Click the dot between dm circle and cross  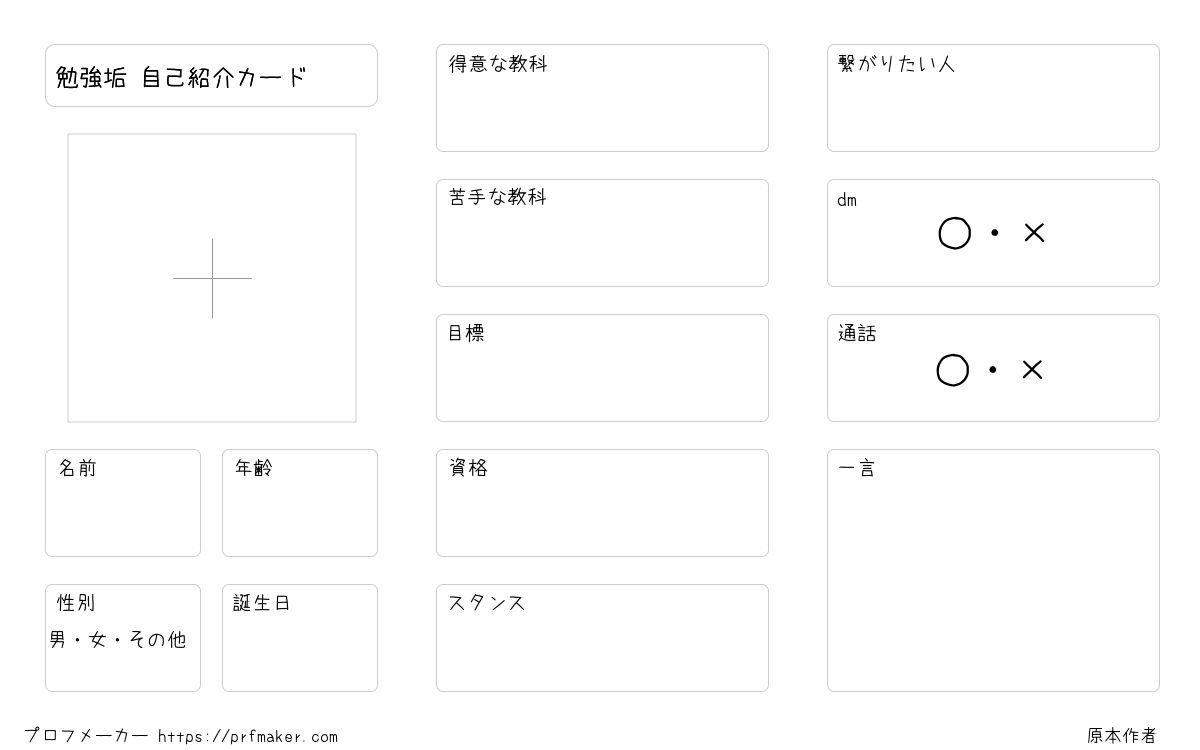click(x=994, y=233)
